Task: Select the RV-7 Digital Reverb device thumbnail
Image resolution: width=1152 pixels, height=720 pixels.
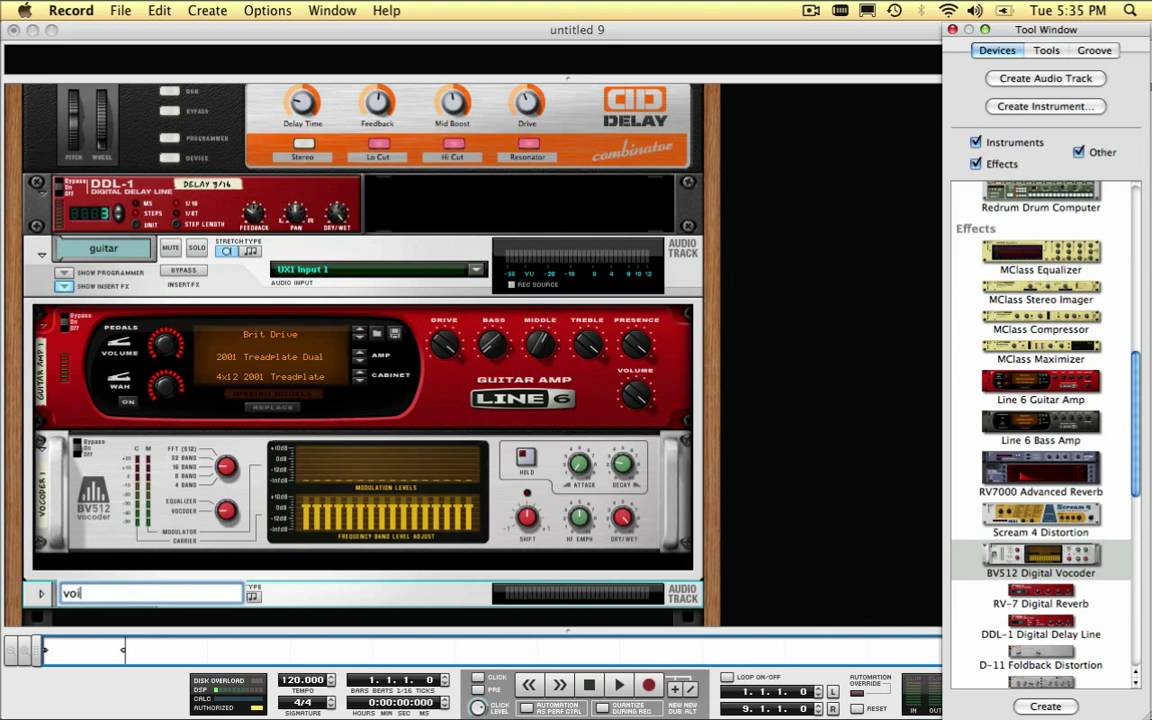Action: click(1040, 590)
